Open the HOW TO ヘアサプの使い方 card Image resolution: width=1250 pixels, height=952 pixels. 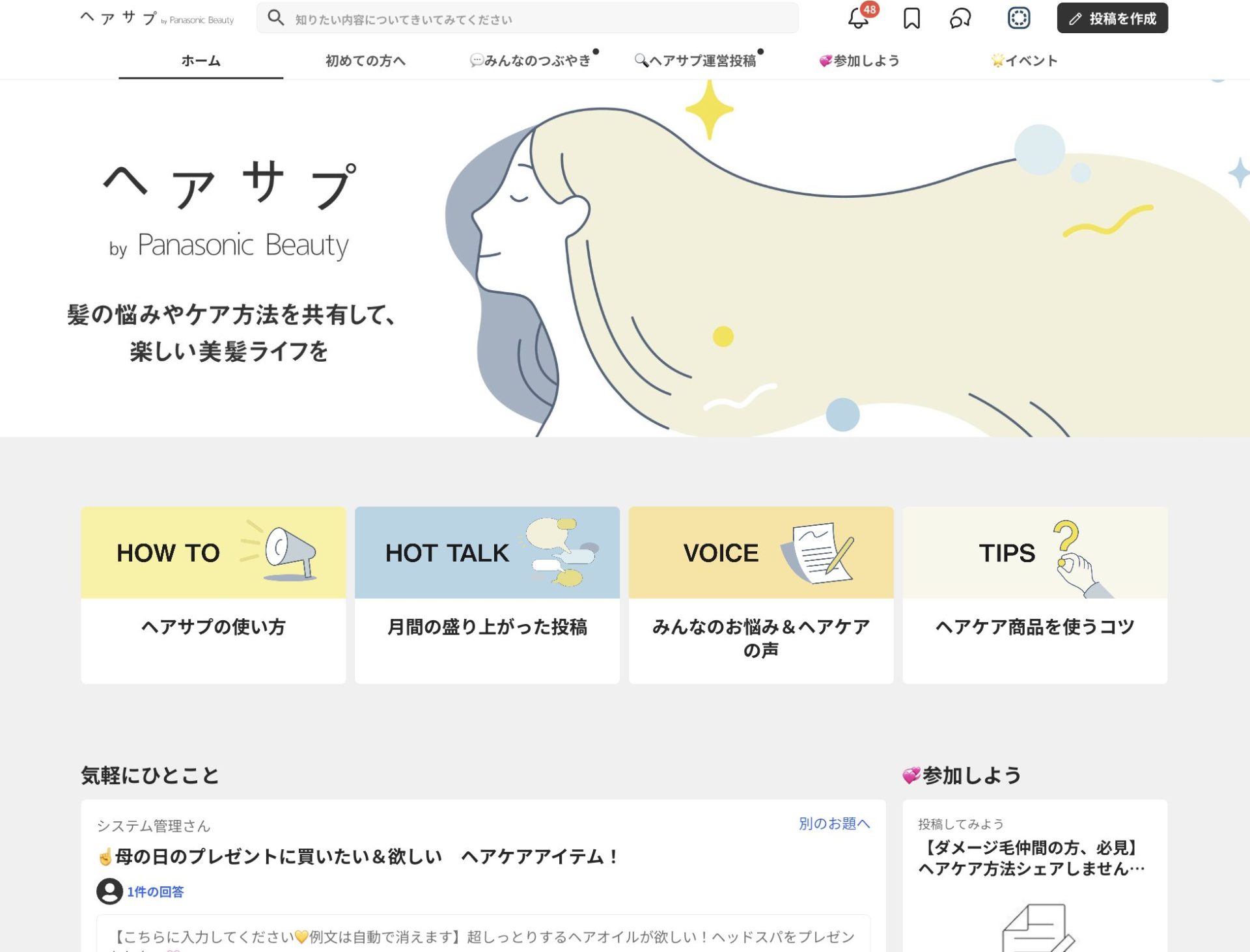coord(214,595)
